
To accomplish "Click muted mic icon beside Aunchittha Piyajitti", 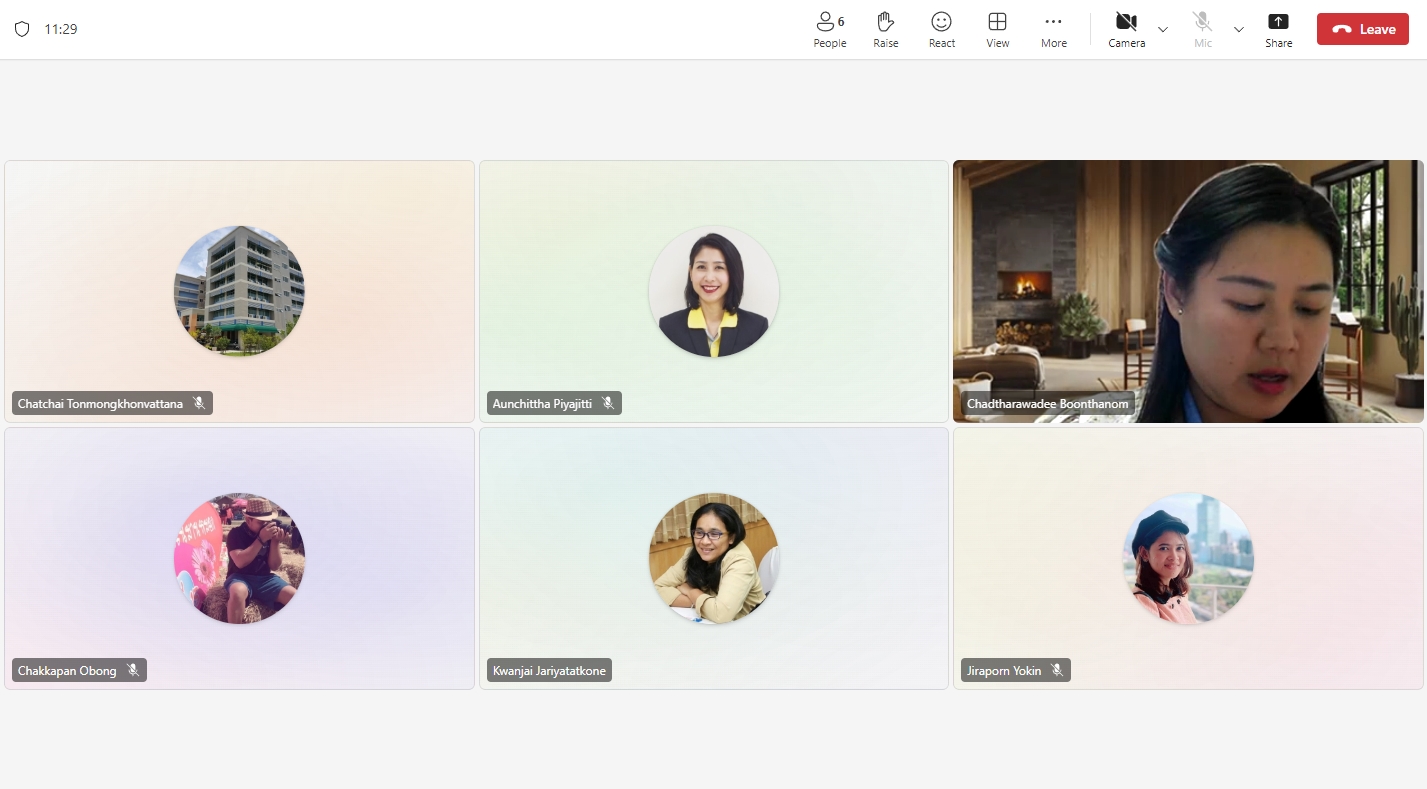I will [x=608, y=403].
